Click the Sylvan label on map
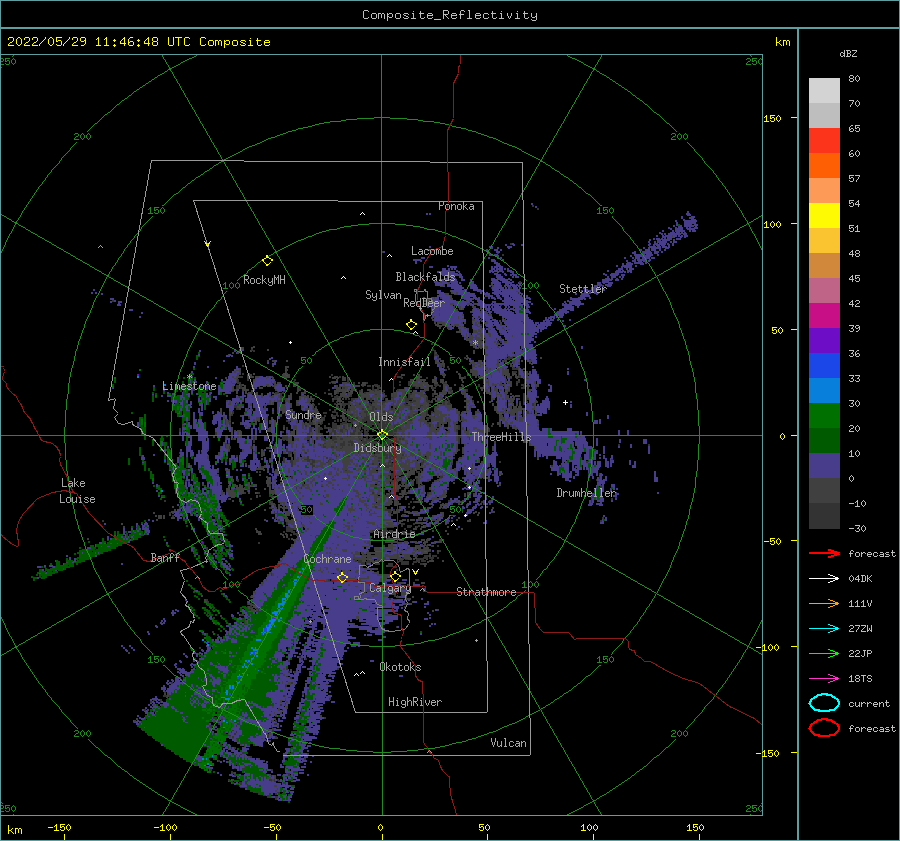Screen dimensions: 900x841 [383, 295]
